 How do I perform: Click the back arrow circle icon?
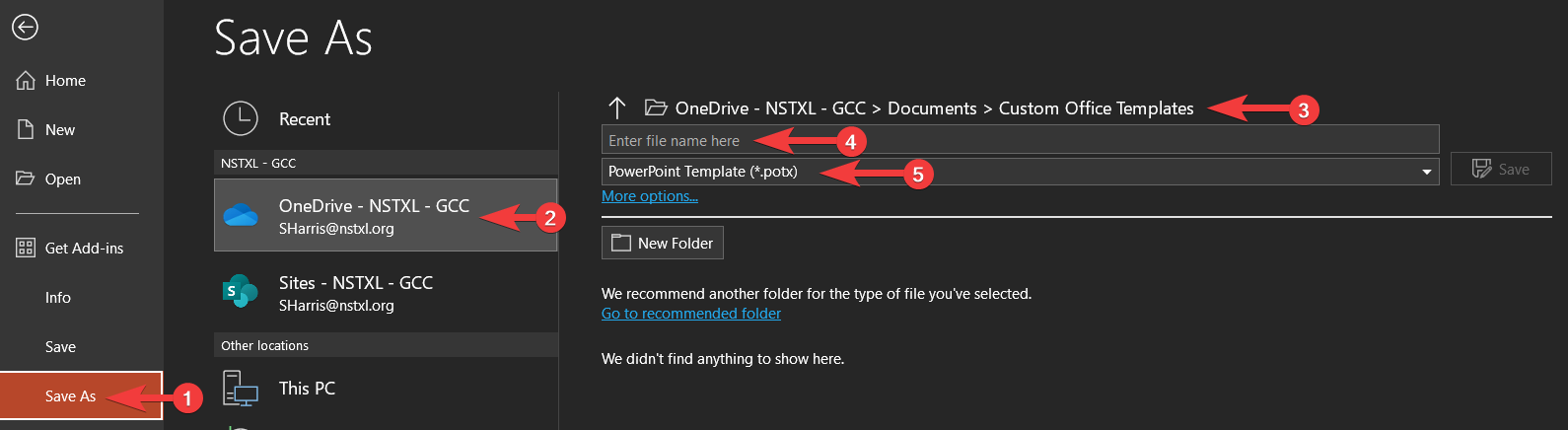pyautogui.click(x=25, y=28)
